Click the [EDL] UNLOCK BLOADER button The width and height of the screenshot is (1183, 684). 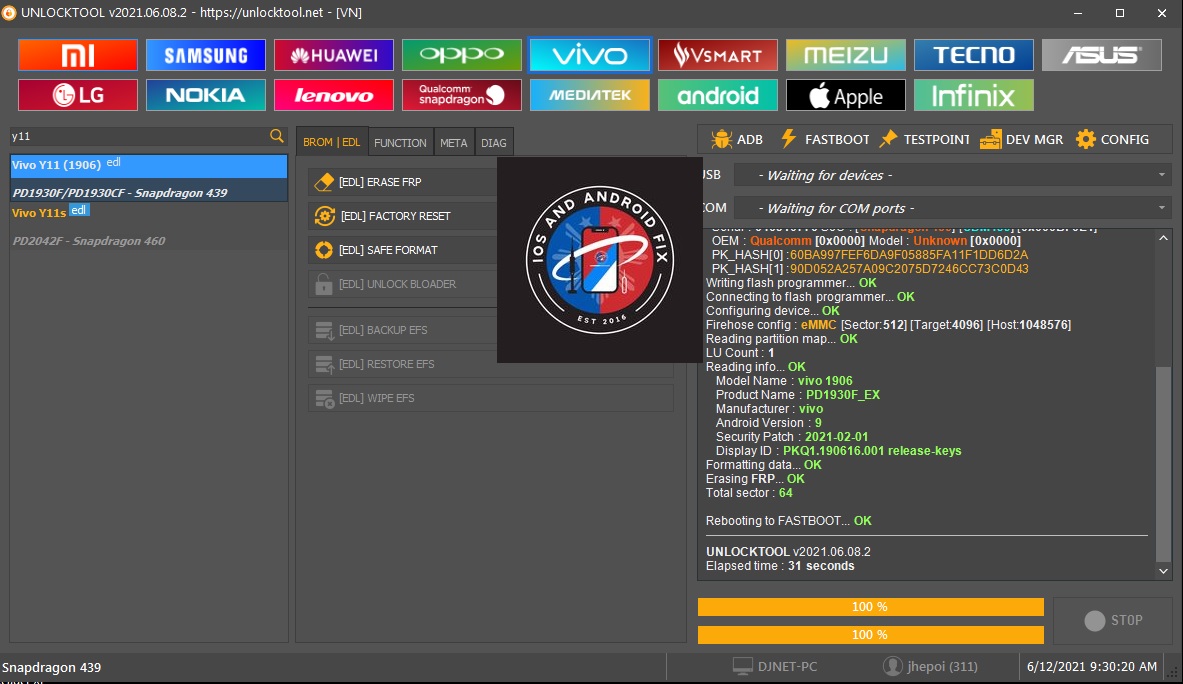(x=403, y=284)
